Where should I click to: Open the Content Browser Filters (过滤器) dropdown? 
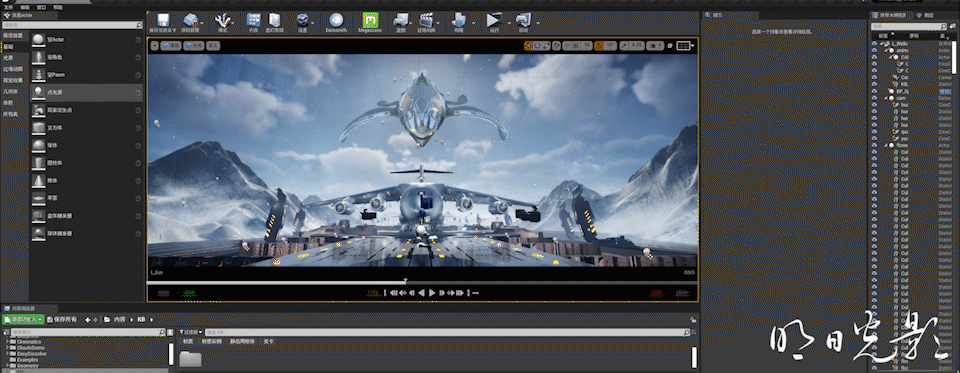(x=192, y=332)
